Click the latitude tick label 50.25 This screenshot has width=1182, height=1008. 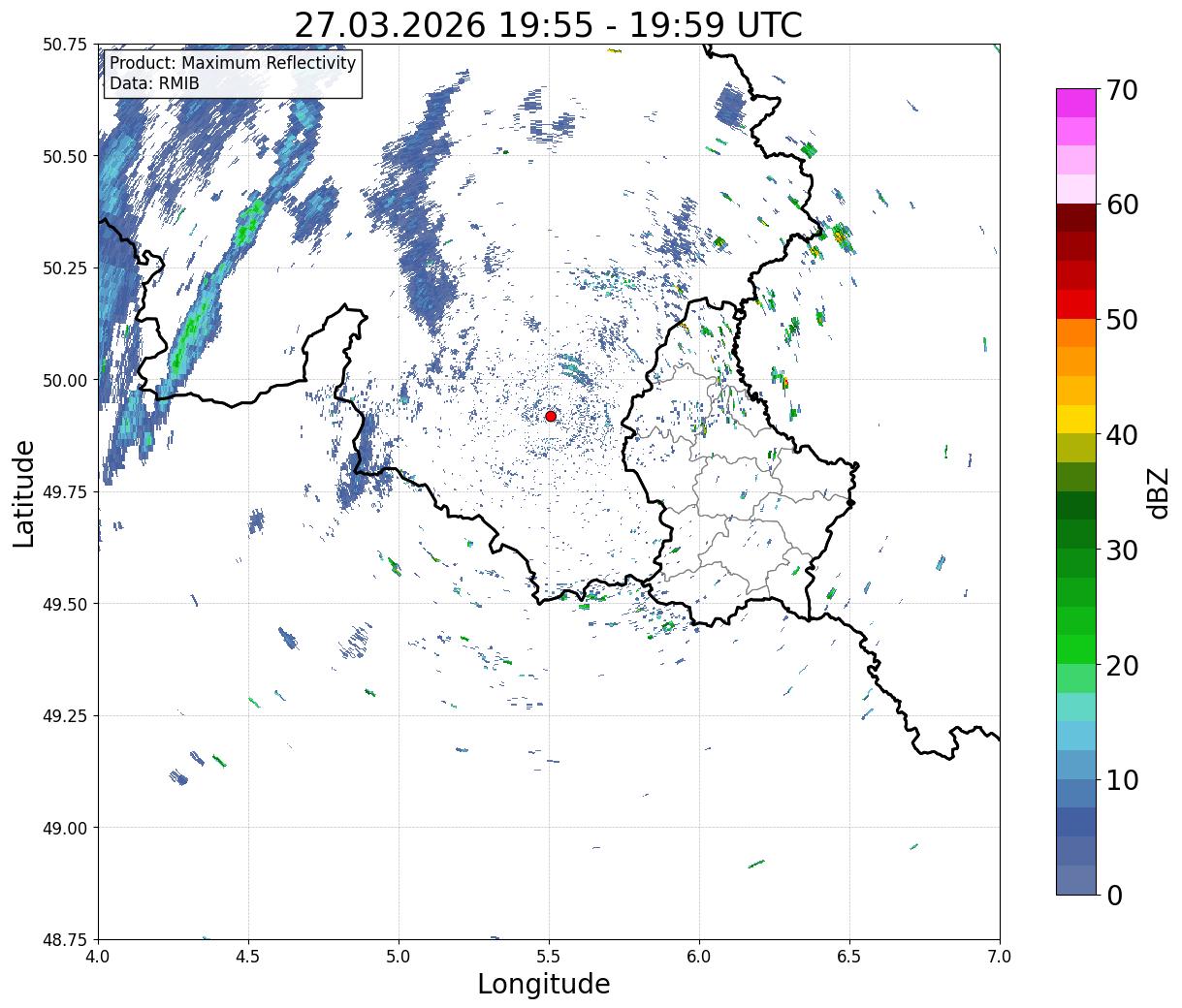(65, 268)
